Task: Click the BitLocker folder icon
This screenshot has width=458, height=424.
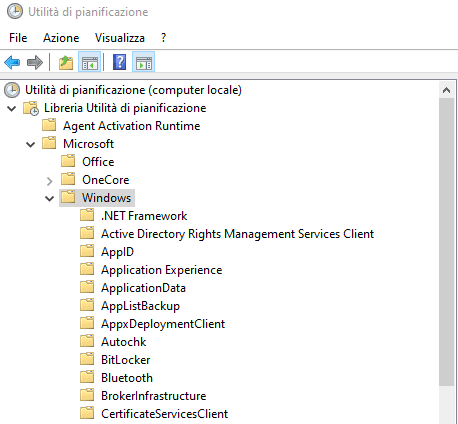Action: (87, 359)
